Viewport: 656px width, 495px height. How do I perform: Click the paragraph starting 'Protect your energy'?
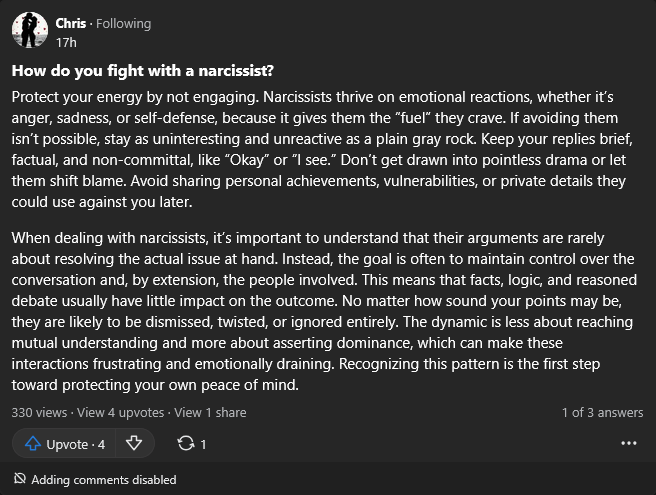(322, 149)
